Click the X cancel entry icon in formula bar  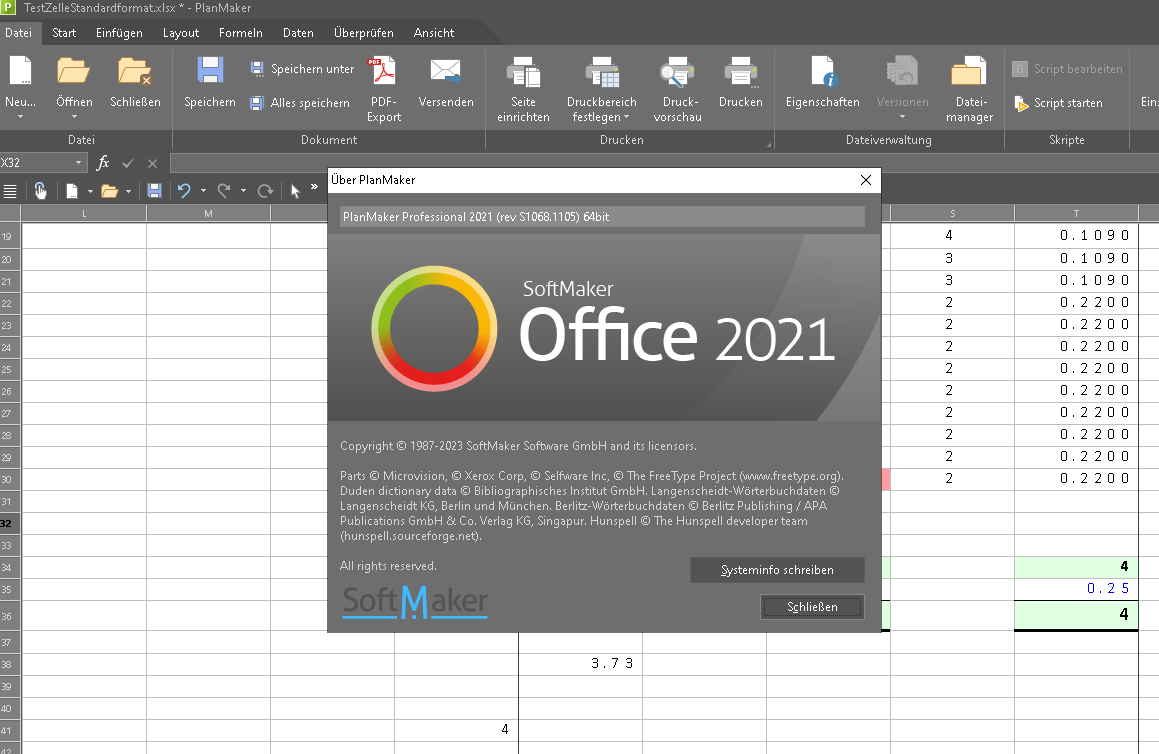(152, 163)
